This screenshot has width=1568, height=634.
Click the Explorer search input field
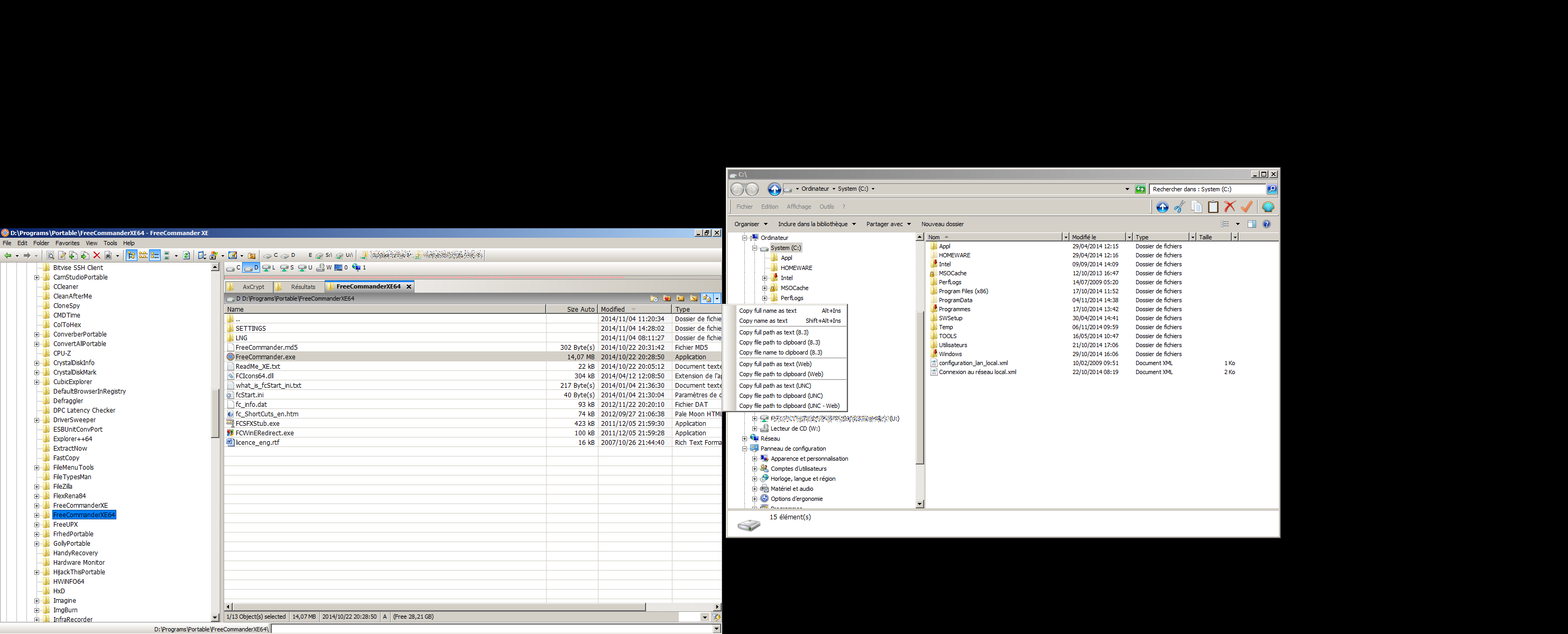click(1207, 189)
